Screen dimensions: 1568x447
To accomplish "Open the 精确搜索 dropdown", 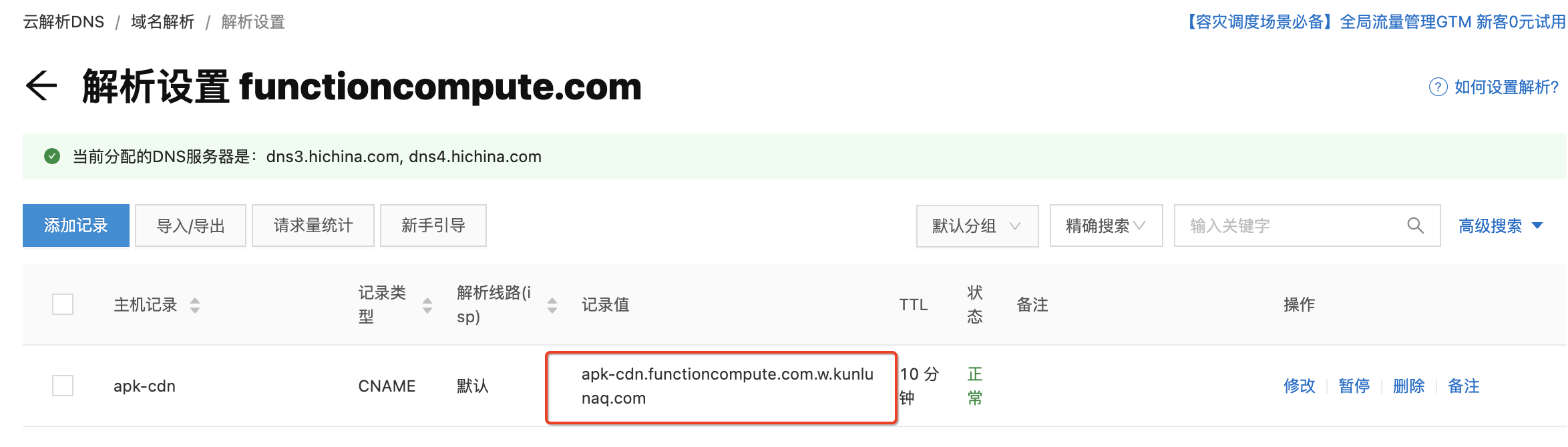I will 1105,226.
